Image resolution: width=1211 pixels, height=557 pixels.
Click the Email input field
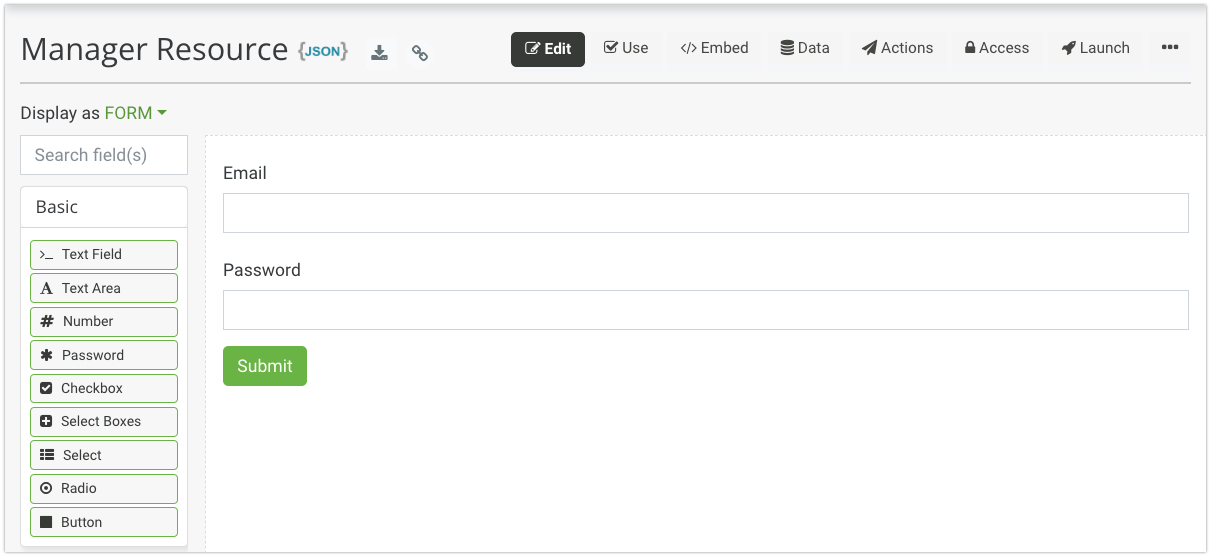[705, 213]
